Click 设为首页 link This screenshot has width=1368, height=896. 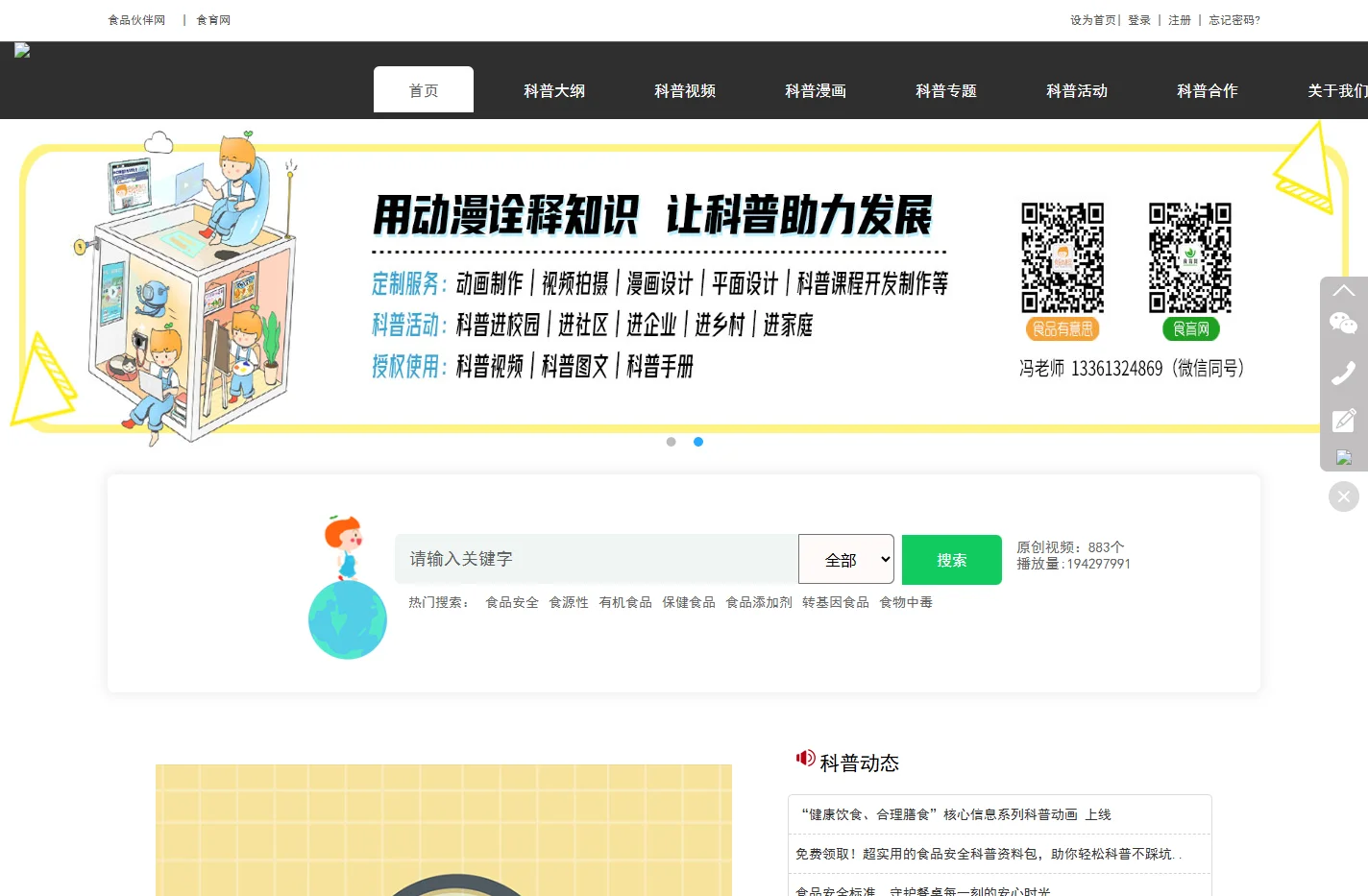(x=1093, y=20)
